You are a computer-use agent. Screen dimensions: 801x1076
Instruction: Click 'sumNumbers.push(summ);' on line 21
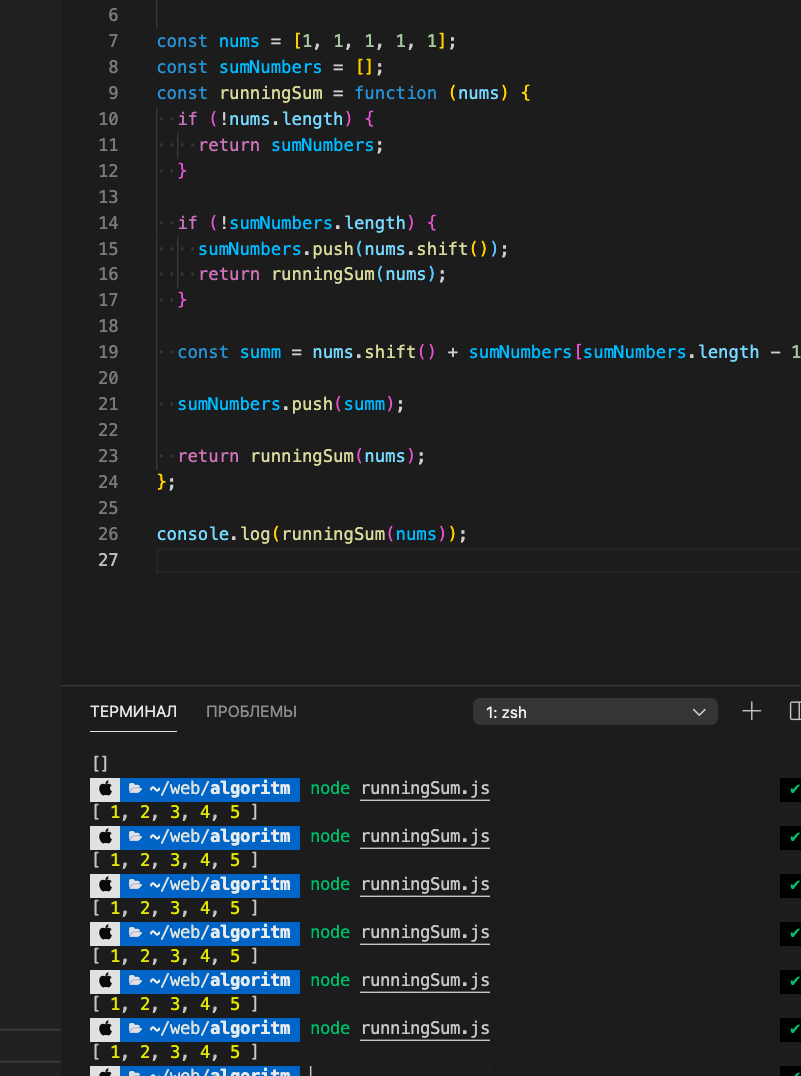[x=291, y=404]
